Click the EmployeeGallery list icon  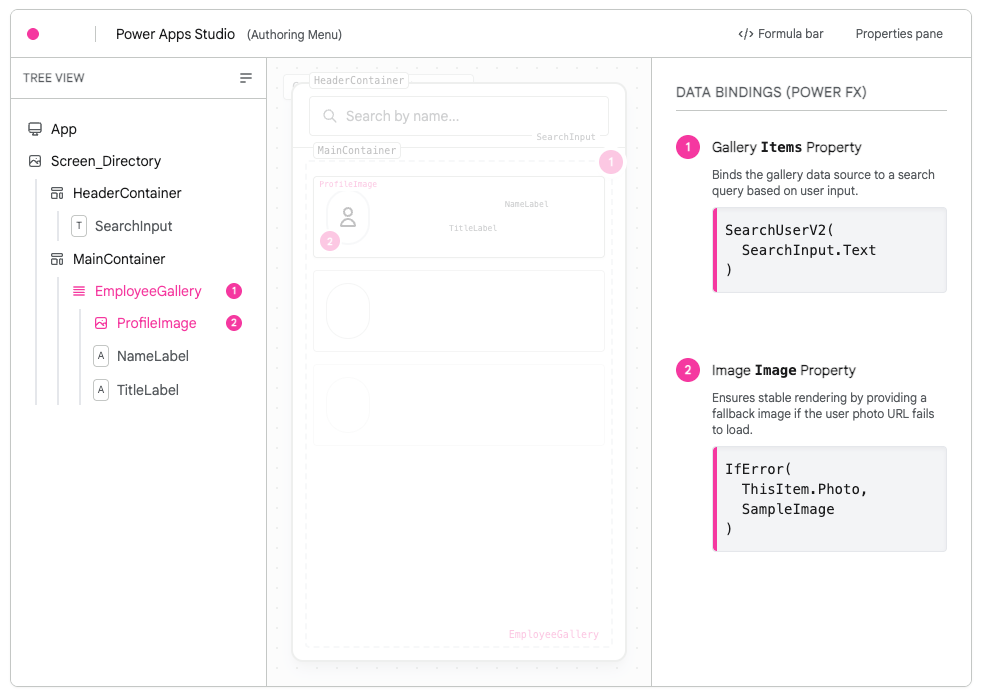79,291
